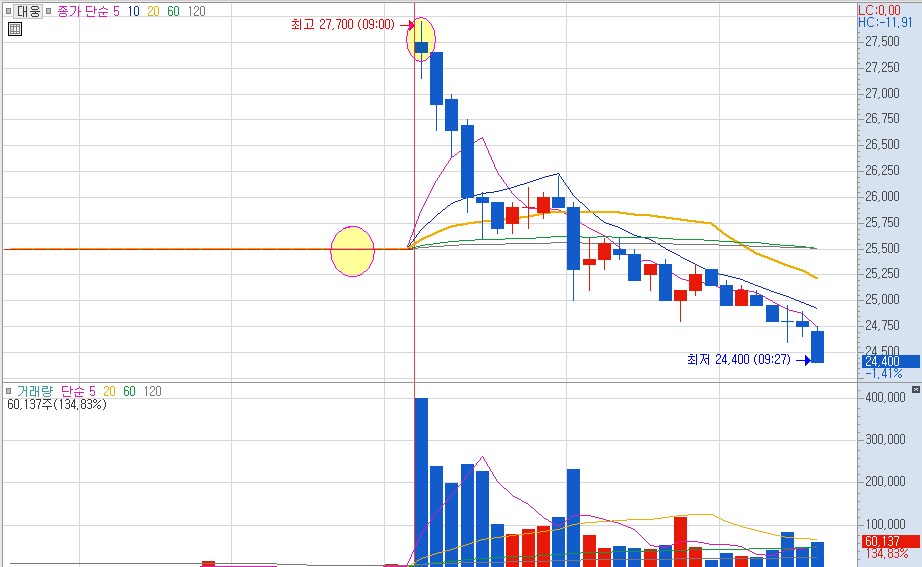
Task: Click the HC:-11,91 indicator
Action: [885, 22]
